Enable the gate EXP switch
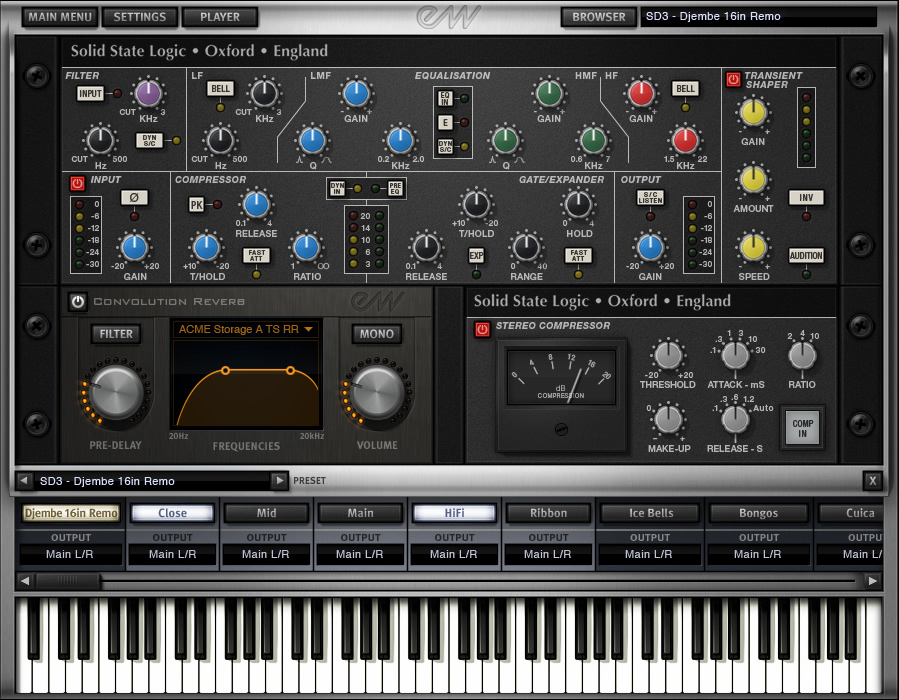The height and width of the screenshot is (700, 899). [x=476, y=256]
